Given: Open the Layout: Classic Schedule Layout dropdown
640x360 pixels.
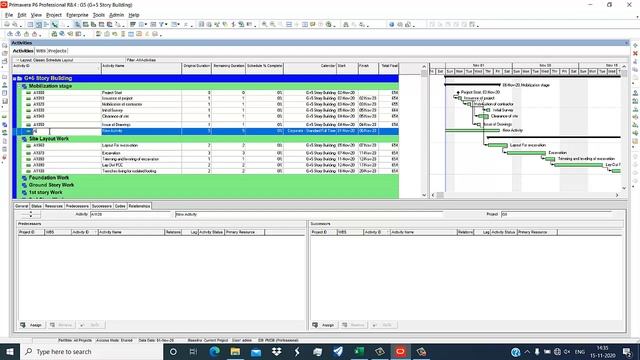Looking at the screenshot, I should pos(45,60).
